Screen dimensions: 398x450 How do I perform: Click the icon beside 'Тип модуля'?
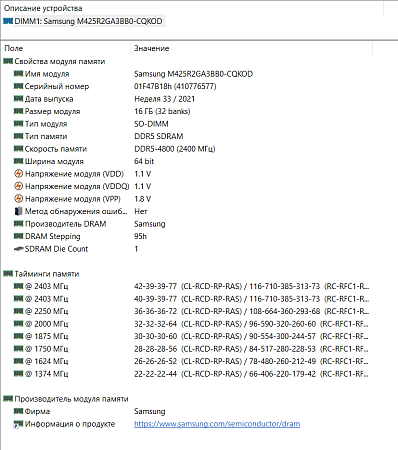[x=18, y=124]
